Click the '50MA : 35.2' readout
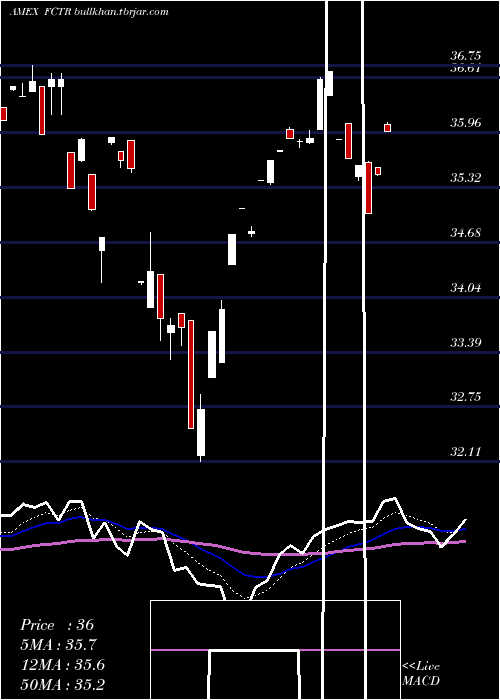Image resolution: width=500 pixels, height=700 pixels. pyautogui.click(x=63, y=684)
